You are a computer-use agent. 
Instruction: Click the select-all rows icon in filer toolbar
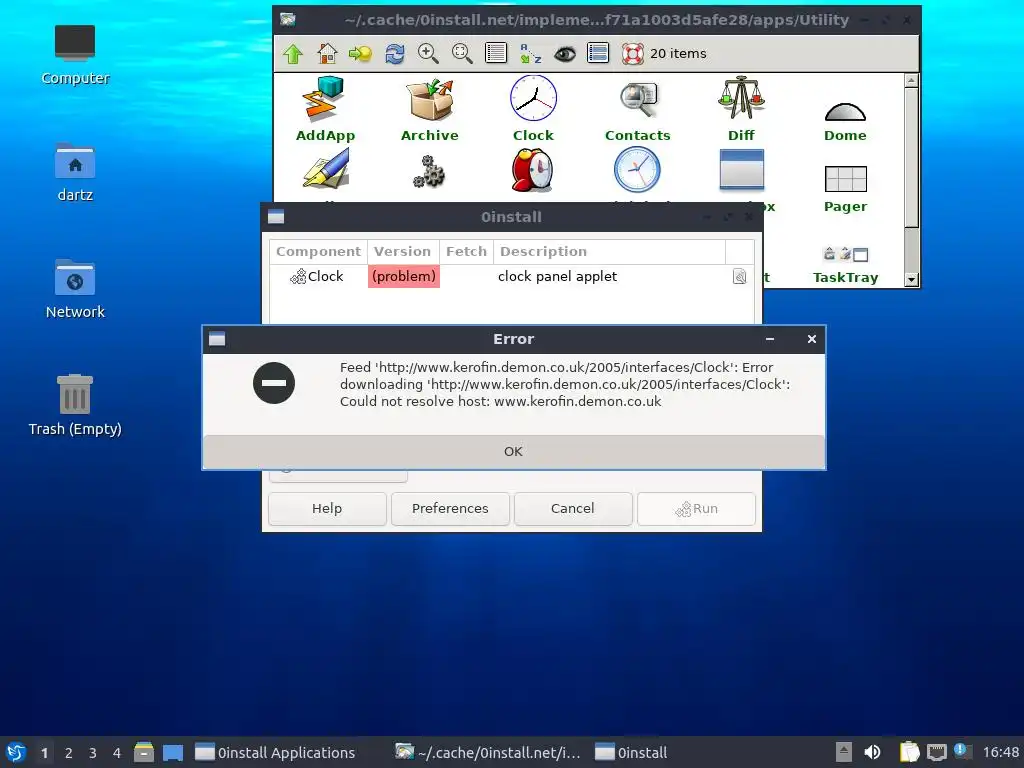[x=598, y=54]
